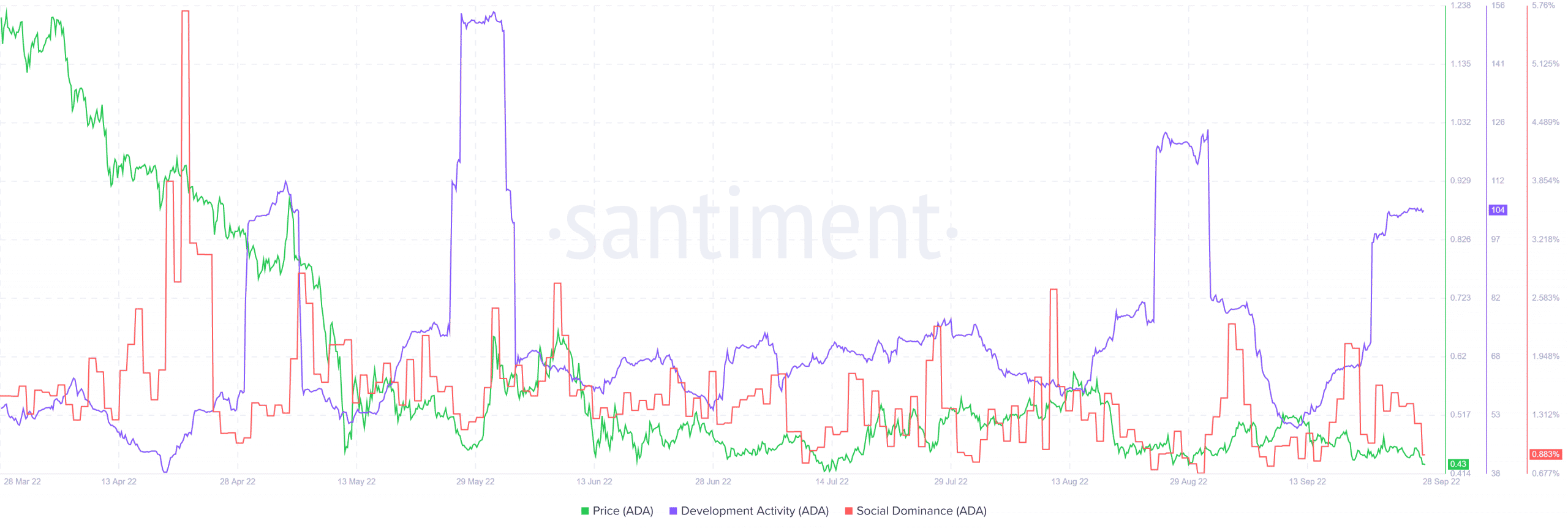Viewport: 1568px width, 531px height.
Task: Click the 156 development activity axis value
Action: coord(1498,6)
